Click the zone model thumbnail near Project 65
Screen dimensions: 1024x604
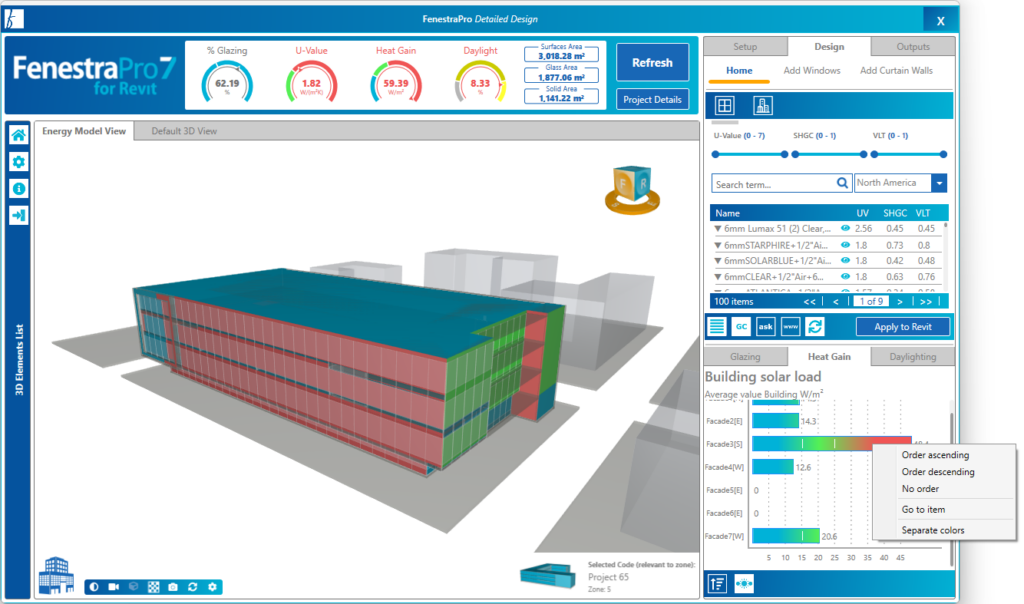(548, 575)
